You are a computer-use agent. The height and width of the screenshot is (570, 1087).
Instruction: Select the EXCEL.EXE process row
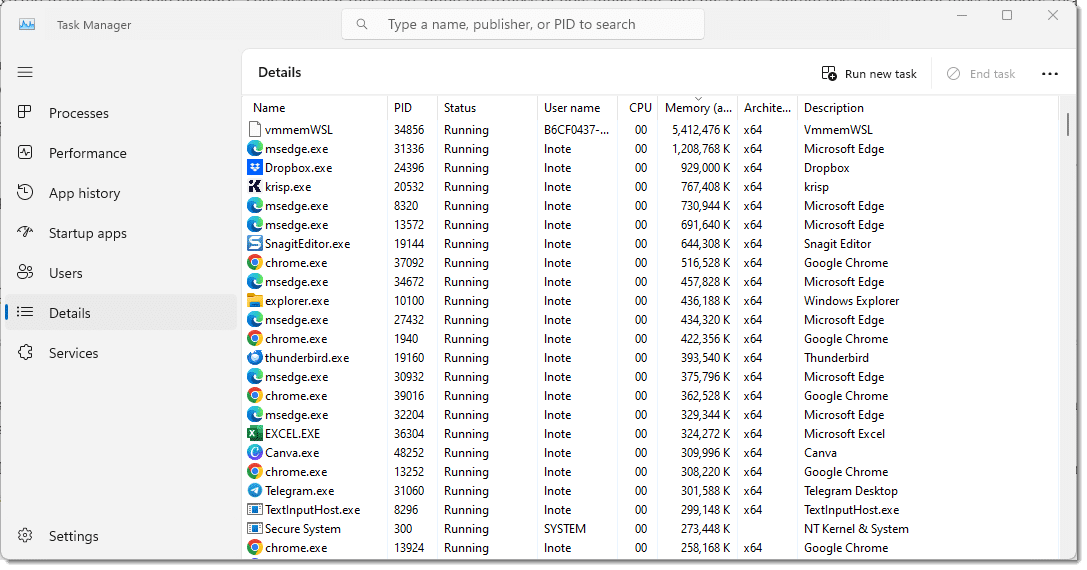652,434
